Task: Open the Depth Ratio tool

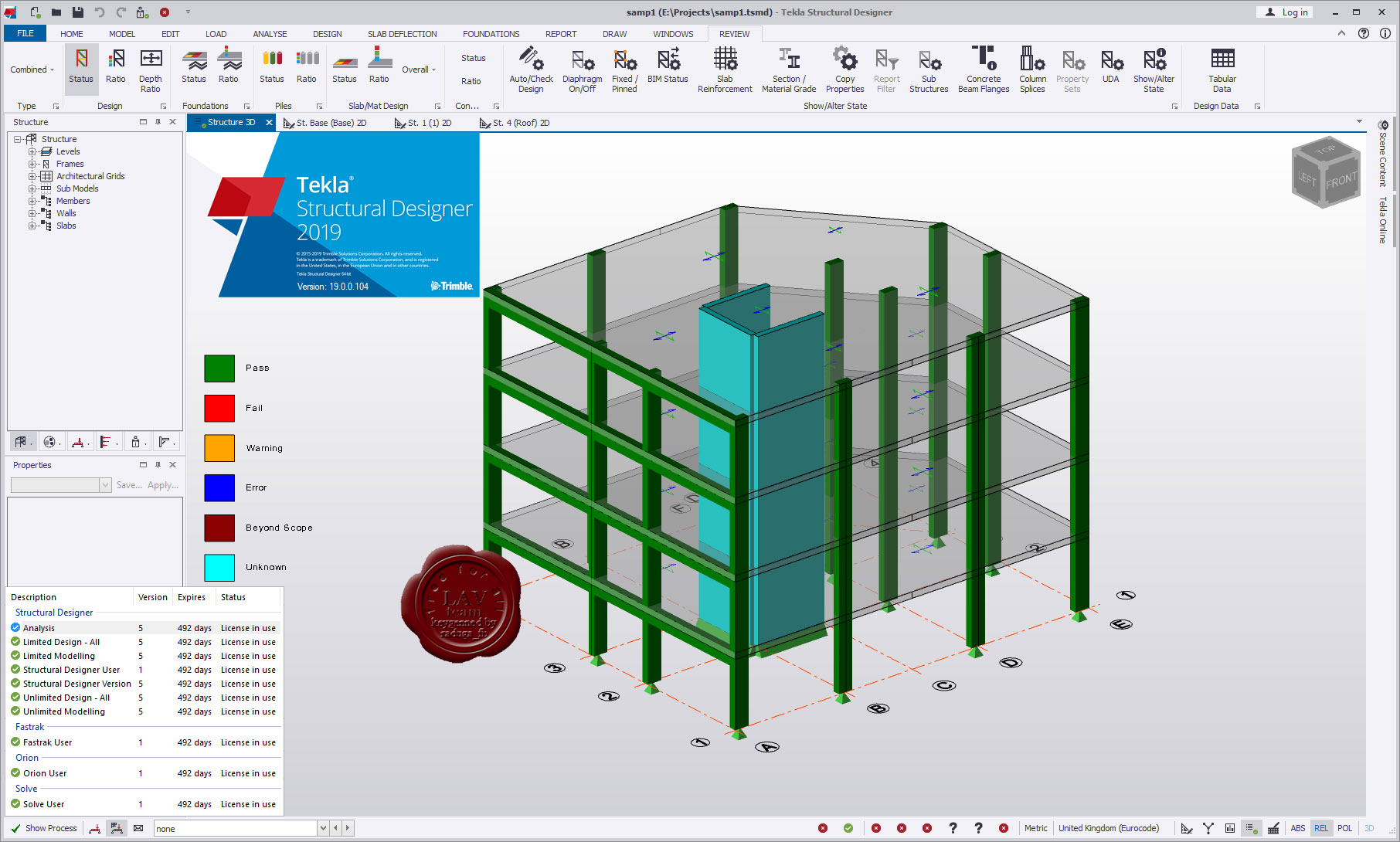Action: coord(151,70)
